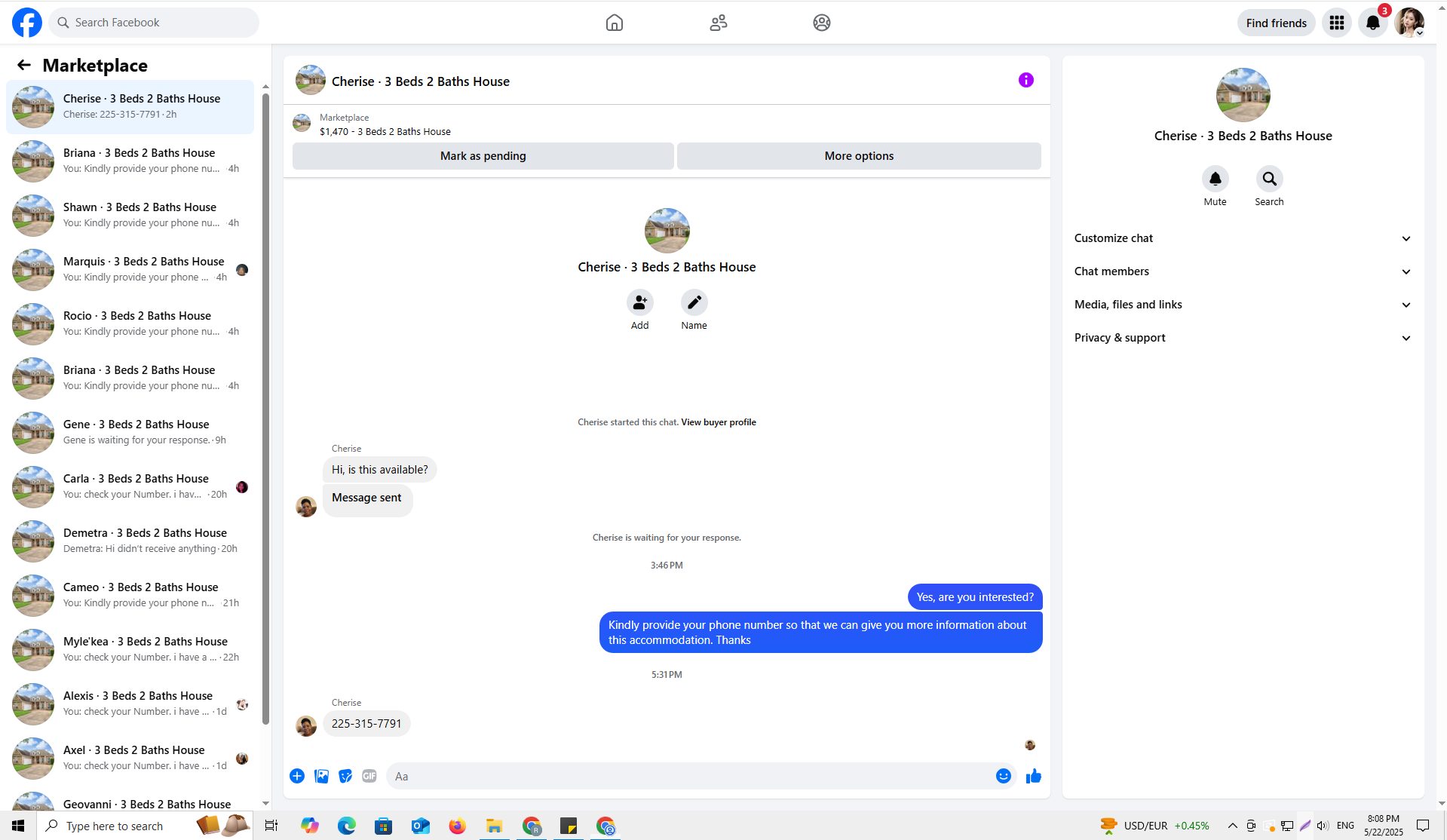This screenshot has width=1447, height=840.
Task: Click the ENG language indicator
Action: (1345, 826)
